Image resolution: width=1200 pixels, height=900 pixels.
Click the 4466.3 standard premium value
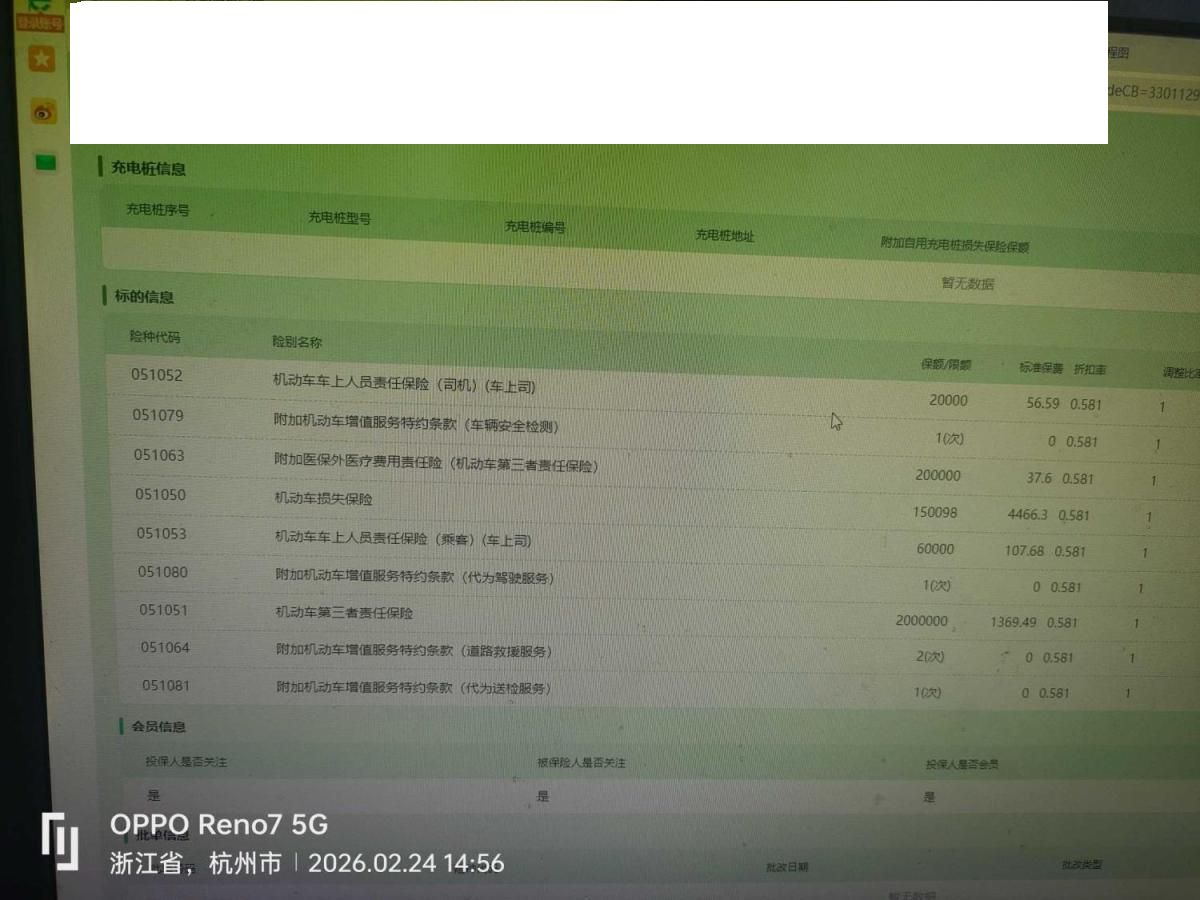click(1027, 515)
